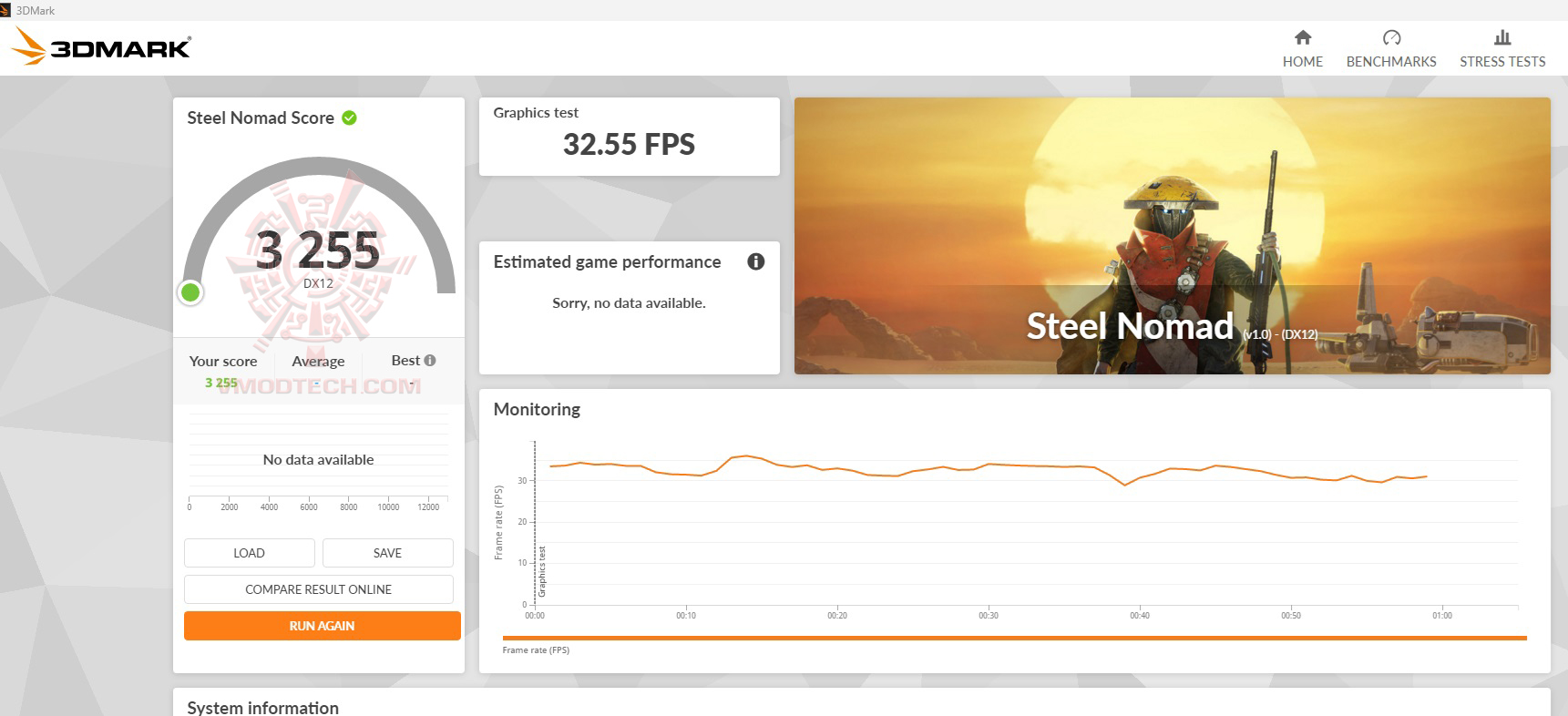Open the Home icon in navigation
The height and width of the screenshot is (716, 1568).
(x=1303, y=37)
